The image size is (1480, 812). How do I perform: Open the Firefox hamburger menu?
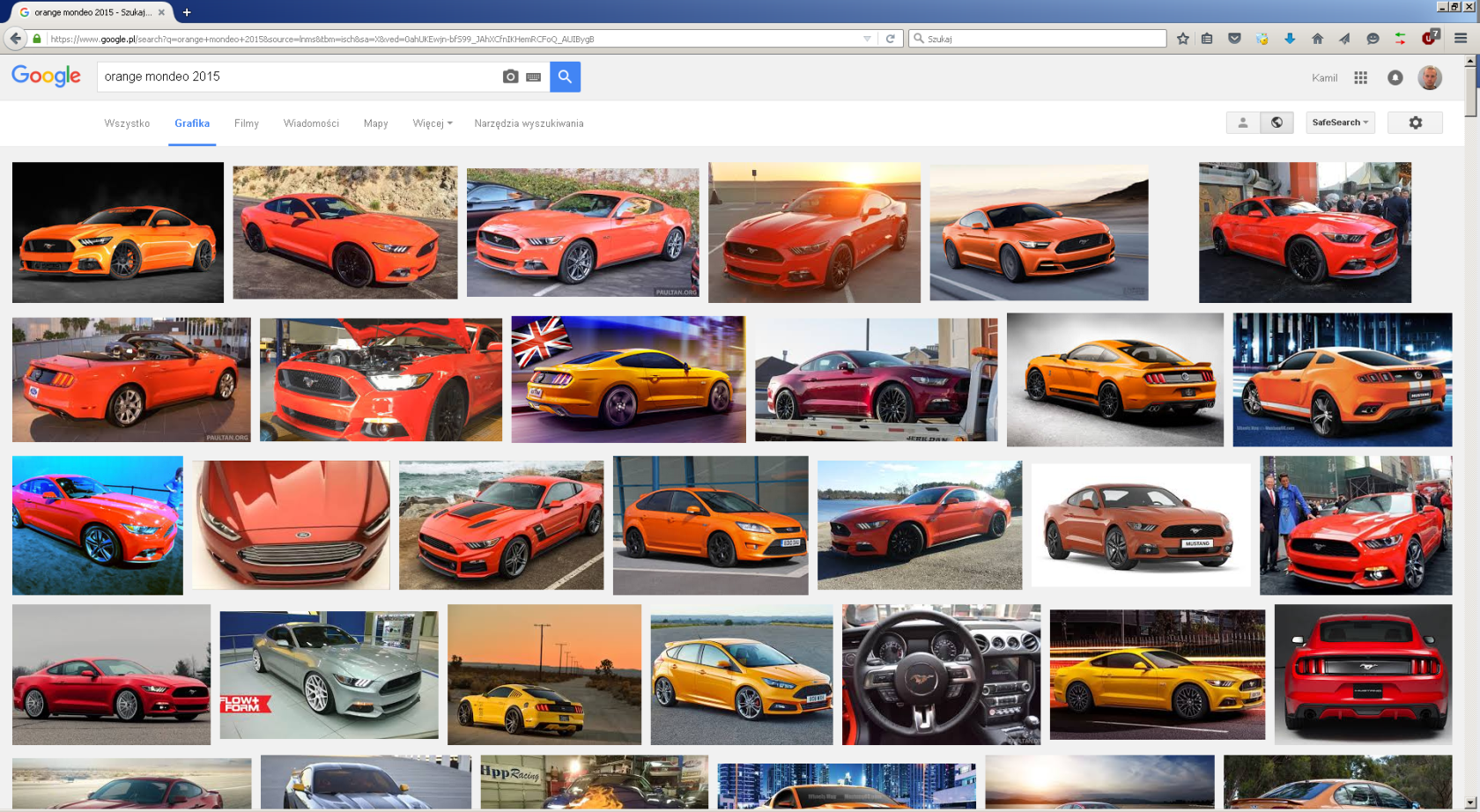[x=1461, y=39]
